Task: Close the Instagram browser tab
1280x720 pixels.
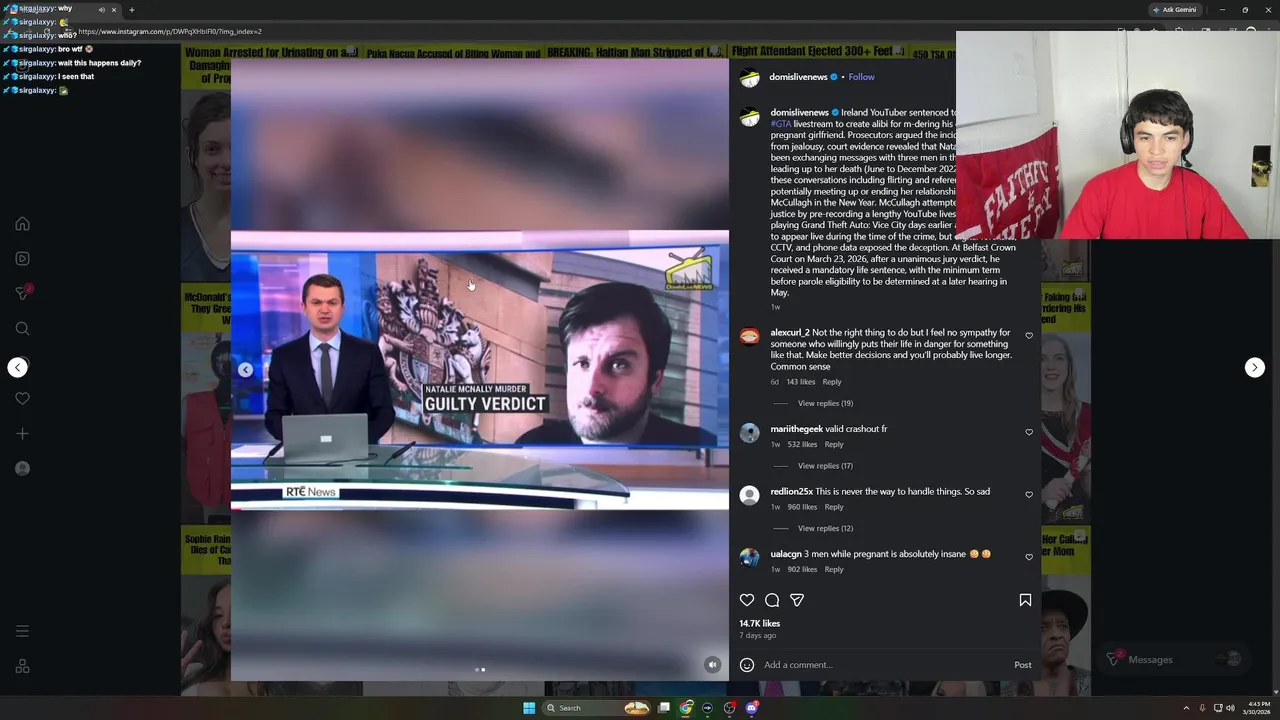Action: tap(114, 10)
